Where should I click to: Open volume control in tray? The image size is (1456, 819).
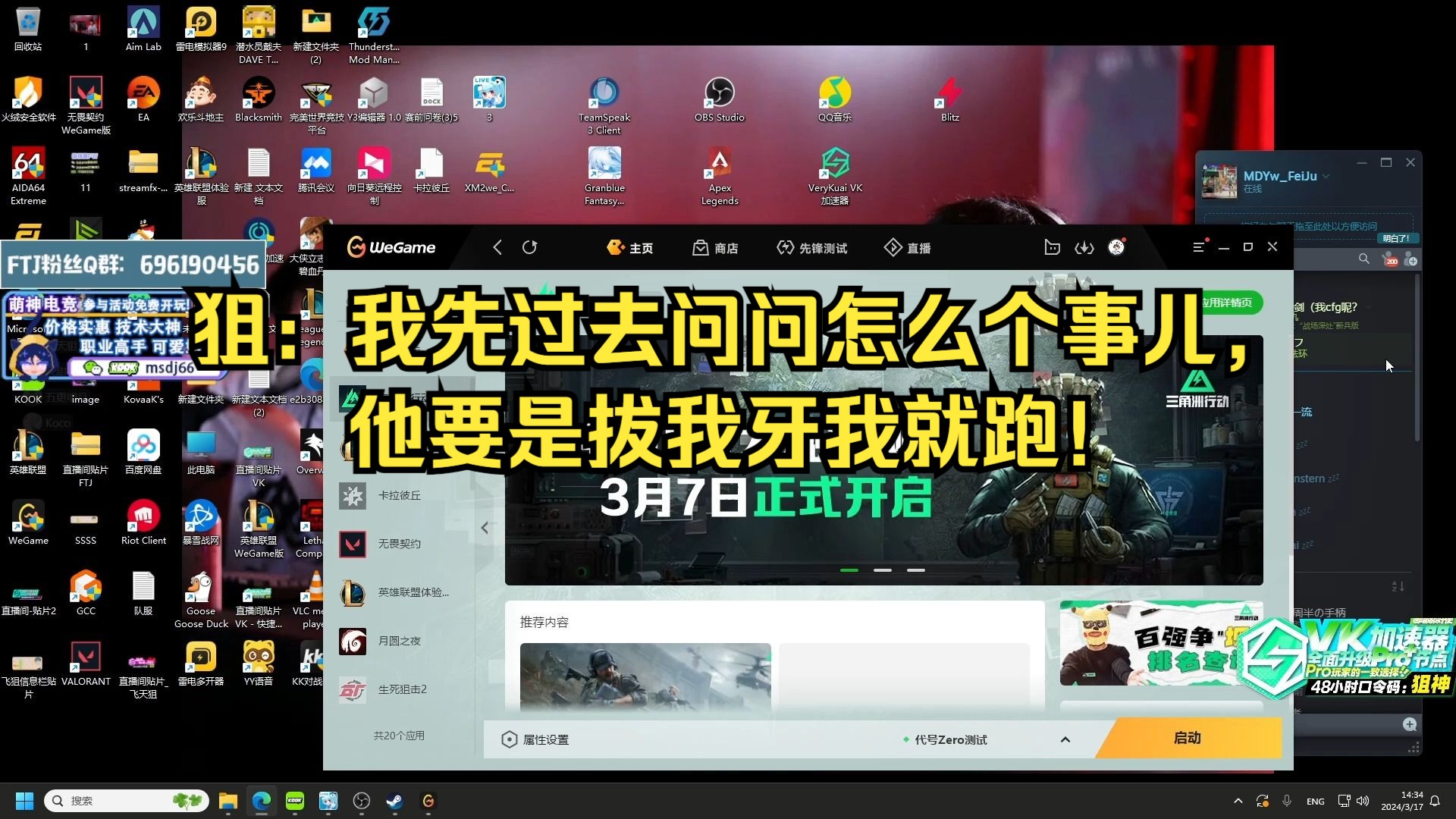(1363, 801)
